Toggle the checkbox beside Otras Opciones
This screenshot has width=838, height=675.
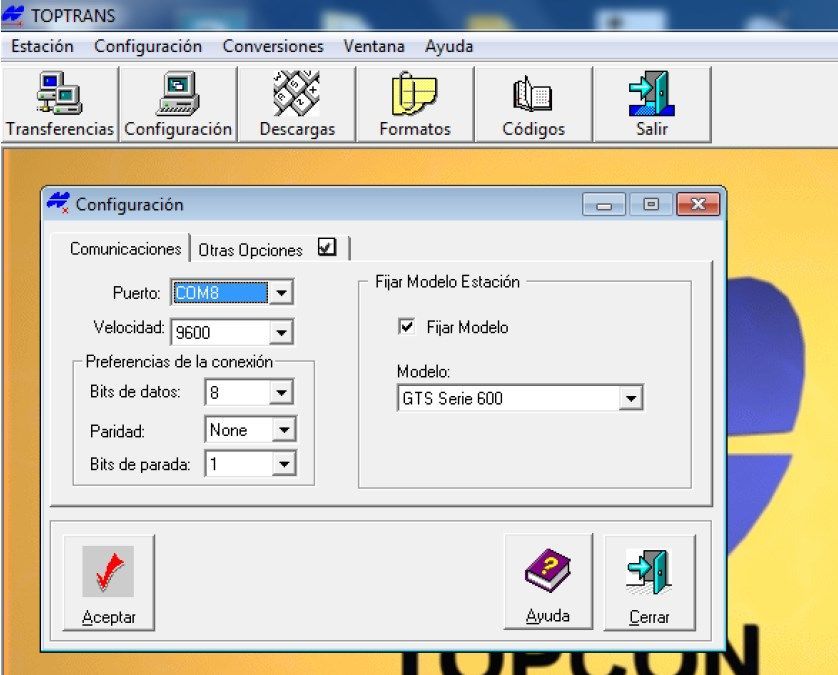pos(327,247)
